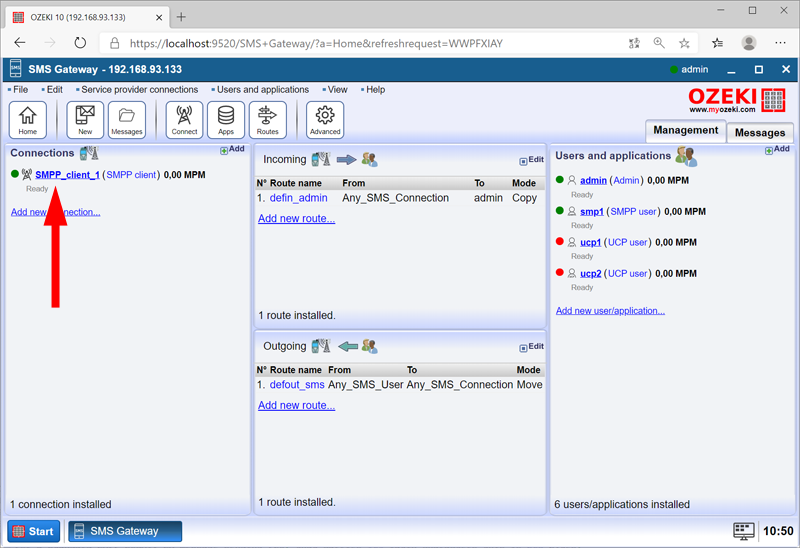Click the Any_SMS_Connection cell in Incoming table
The image size is (800, 548).
point(395,198)
